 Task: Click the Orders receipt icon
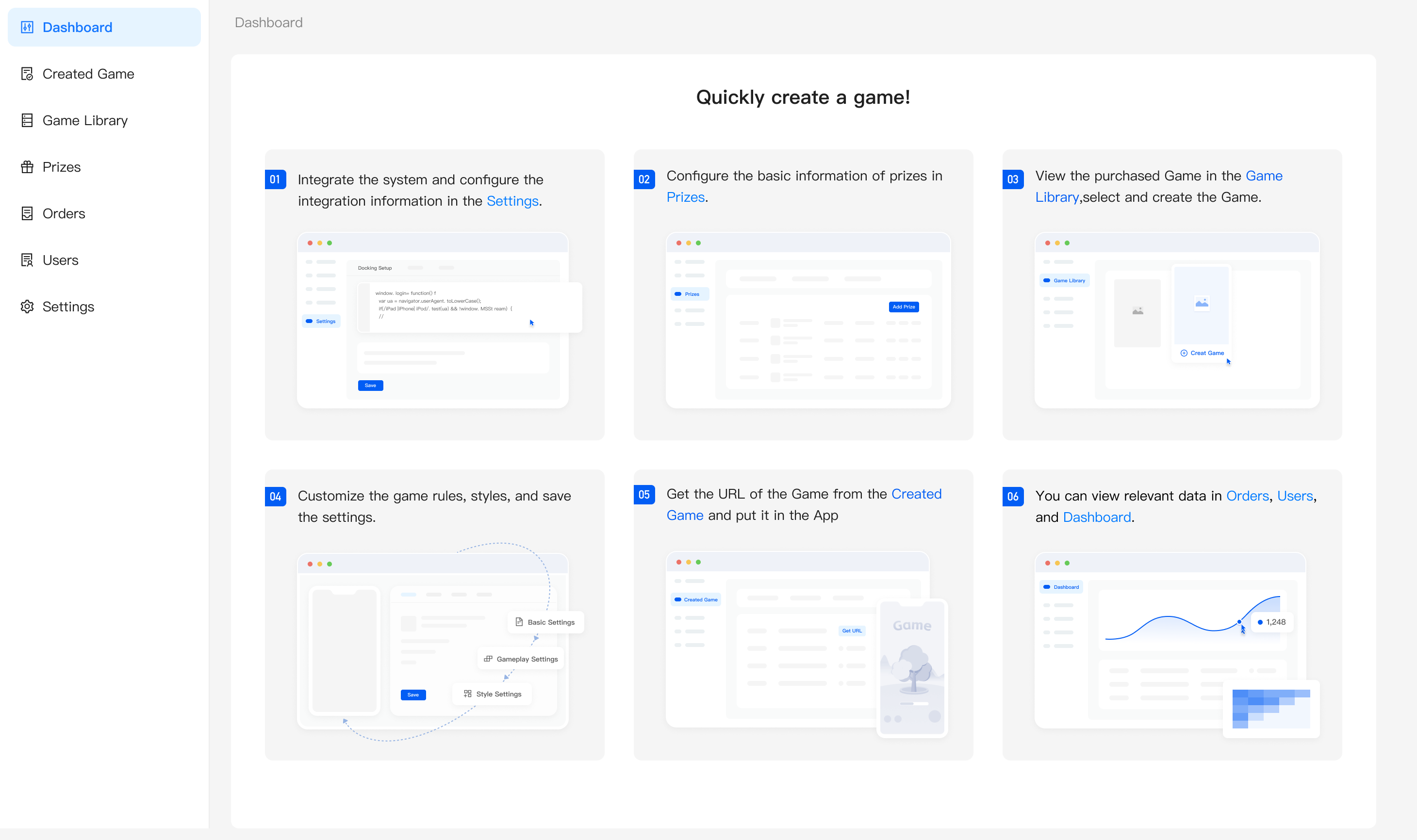27,213
